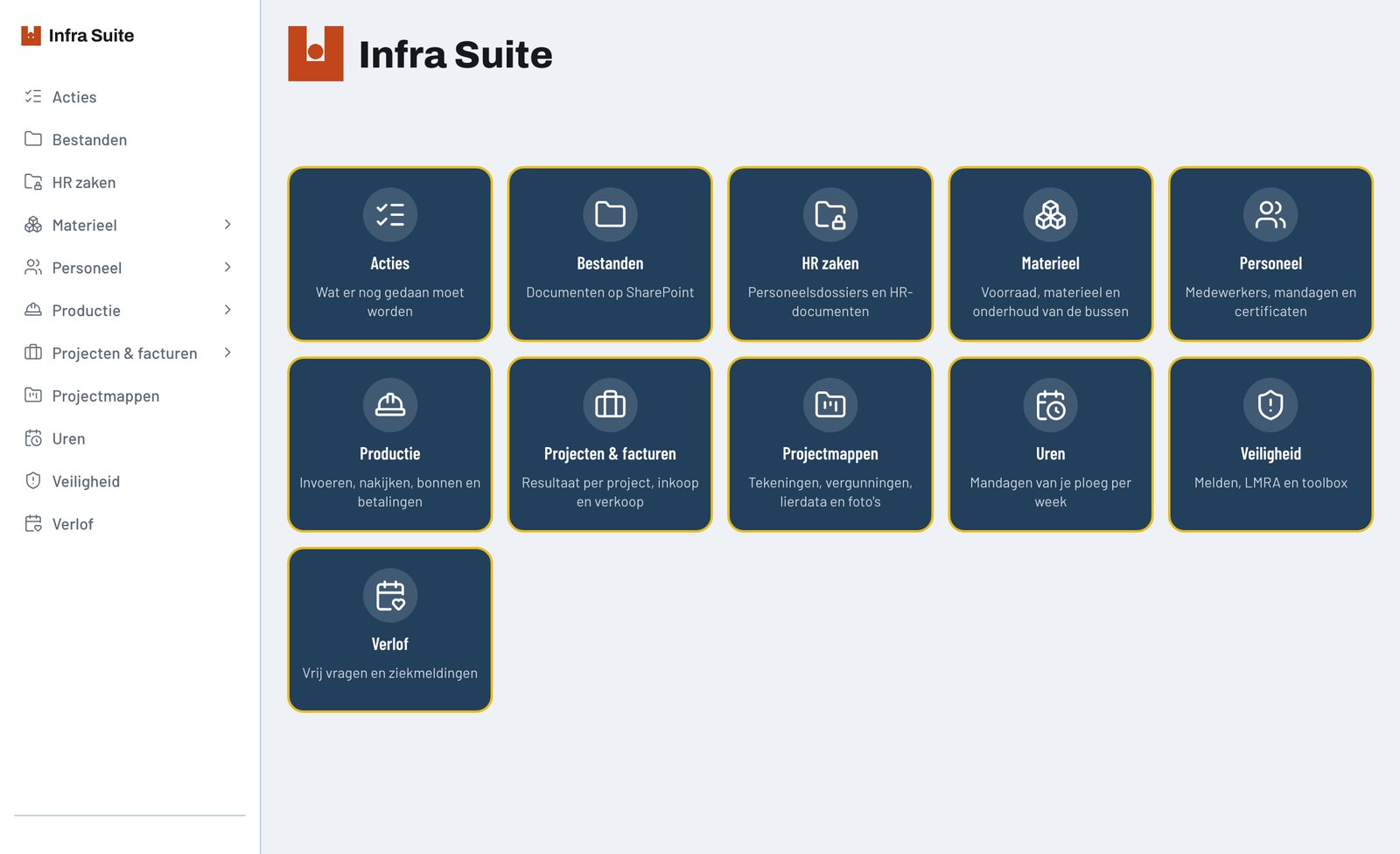1400x854 pixels.
Task: Click 'Documenten op SharePoint' description text
Action: point(610,292)
